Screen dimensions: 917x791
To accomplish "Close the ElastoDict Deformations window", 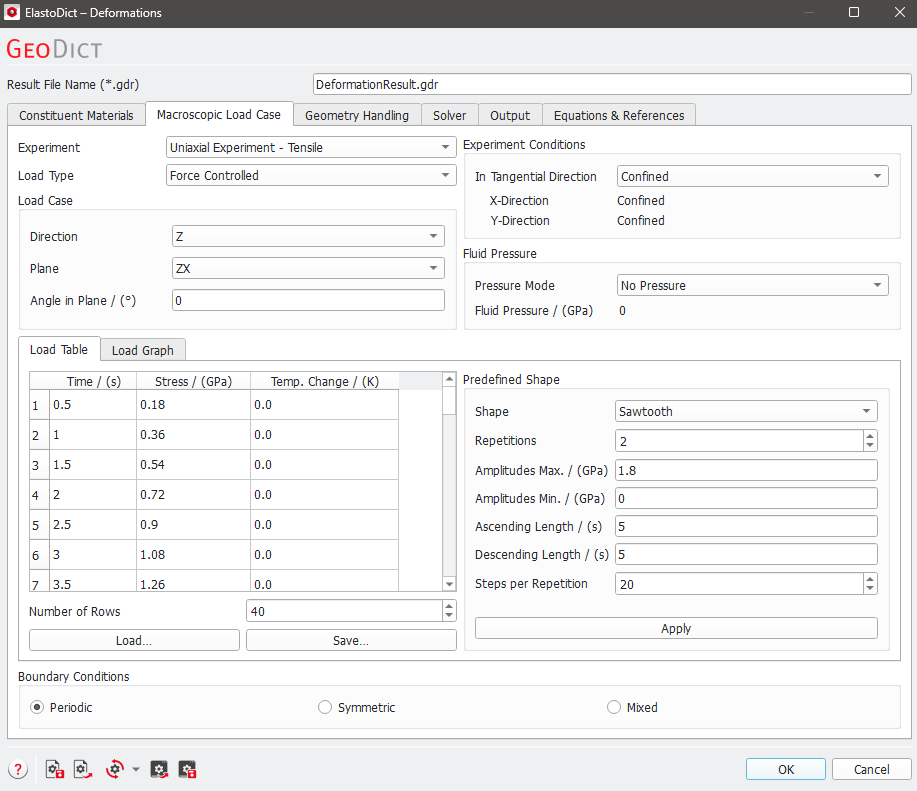I will tap(899, 12).
